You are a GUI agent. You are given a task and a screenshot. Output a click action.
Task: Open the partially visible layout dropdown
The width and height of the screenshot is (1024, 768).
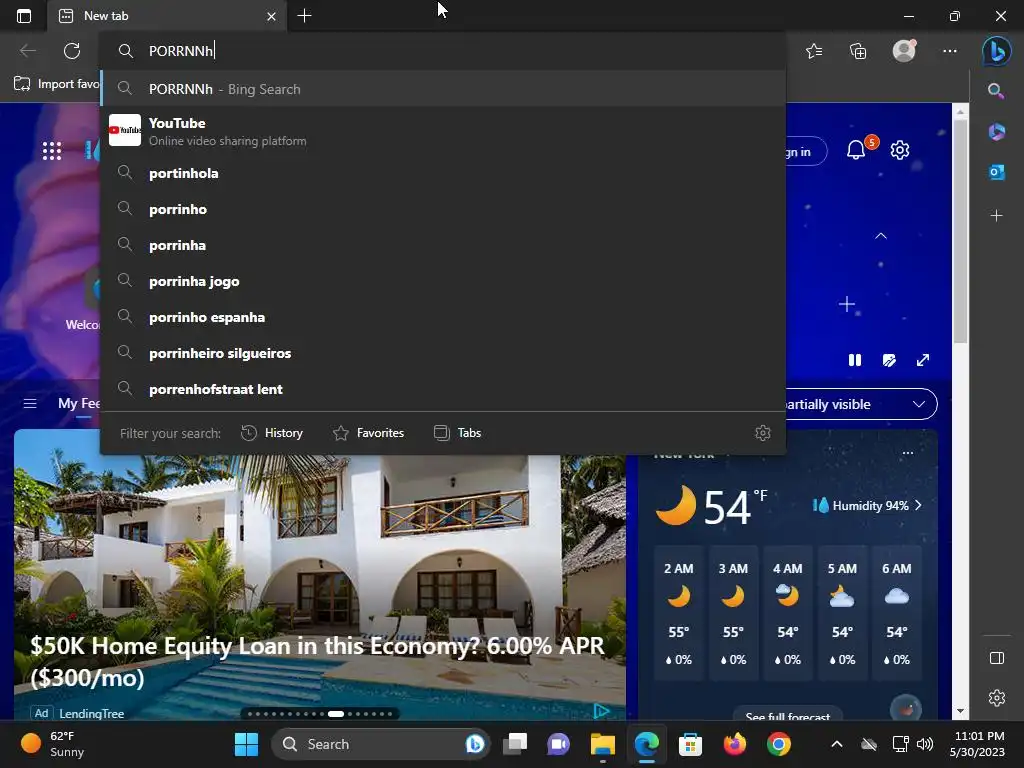[861, 404]
